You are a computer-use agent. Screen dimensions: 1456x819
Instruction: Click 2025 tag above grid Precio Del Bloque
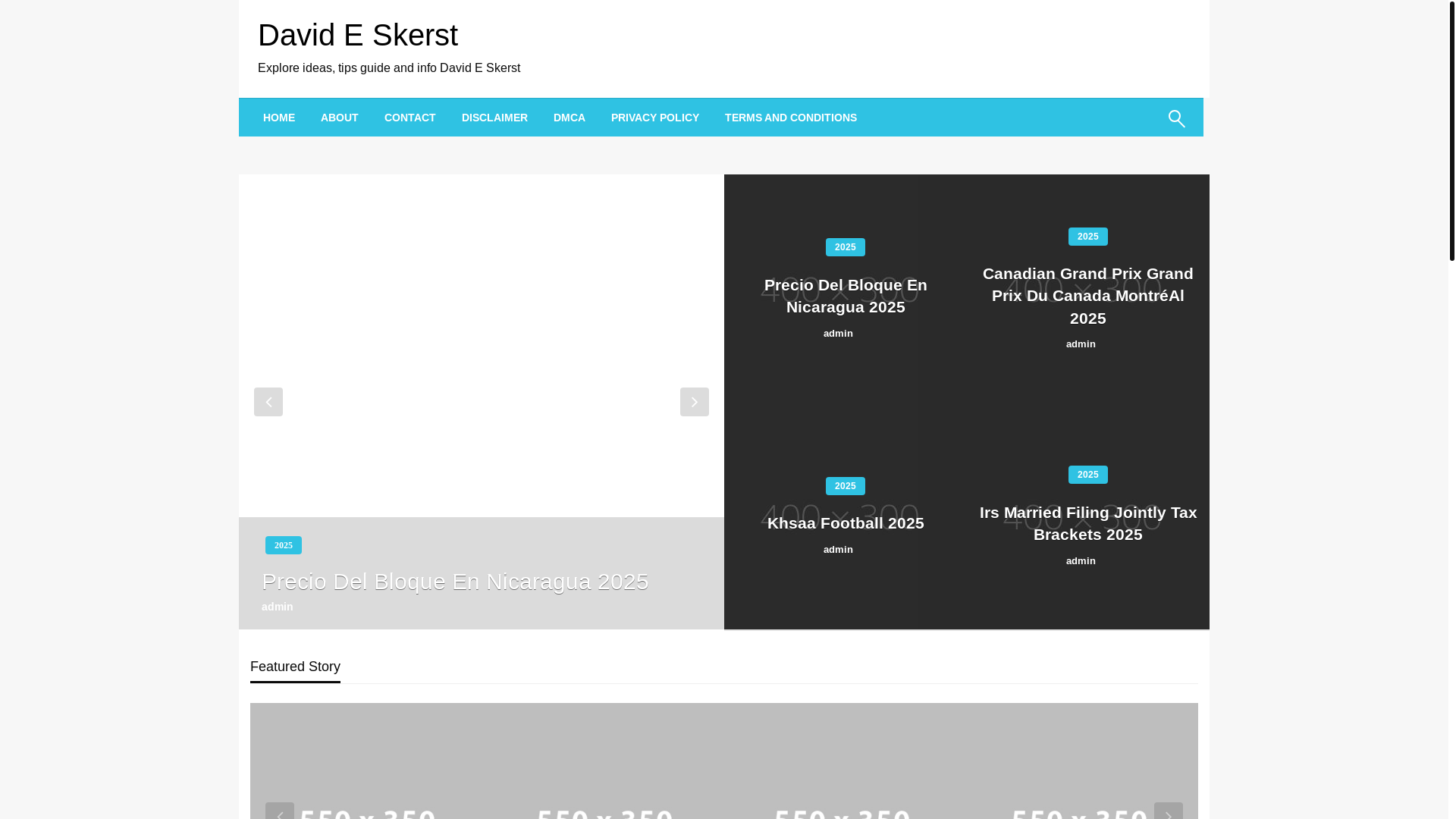[846, 247]
